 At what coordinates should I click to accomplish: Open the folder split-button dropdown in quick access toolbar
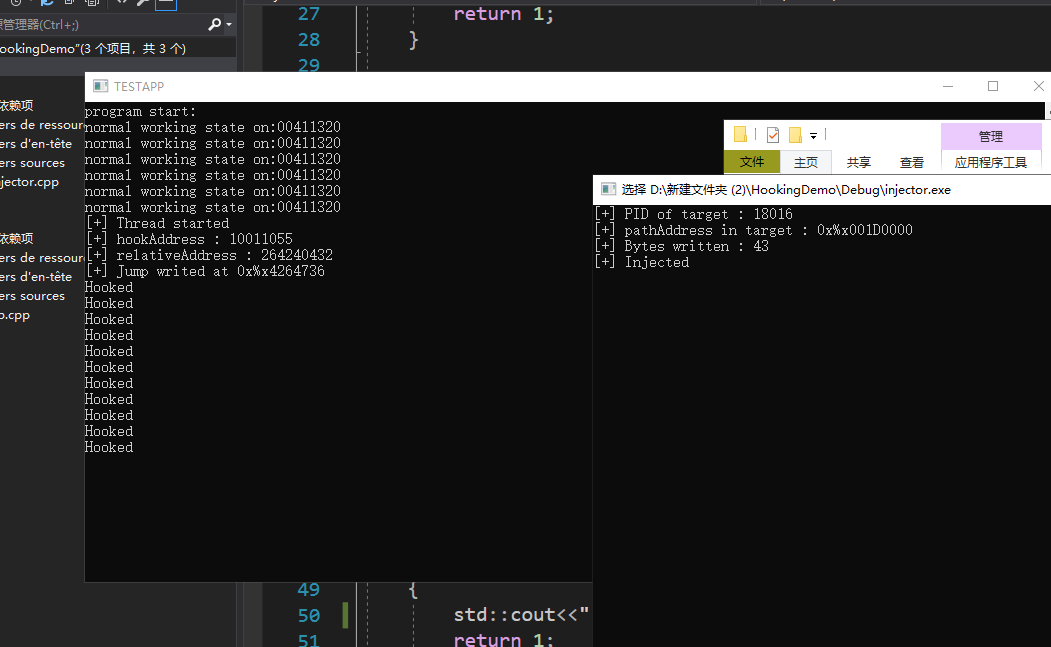(x=814, y=135)
